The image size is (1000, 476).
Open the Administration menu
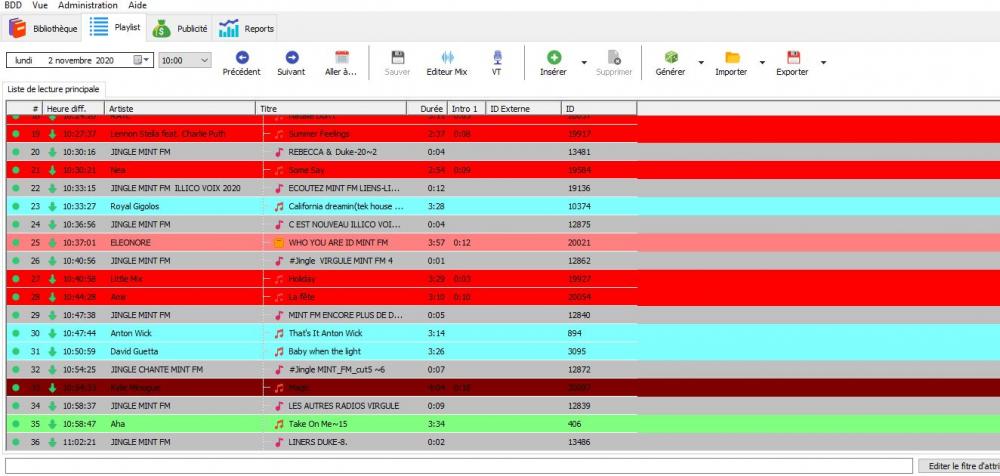pyautogui.click(x=87, y=5)
